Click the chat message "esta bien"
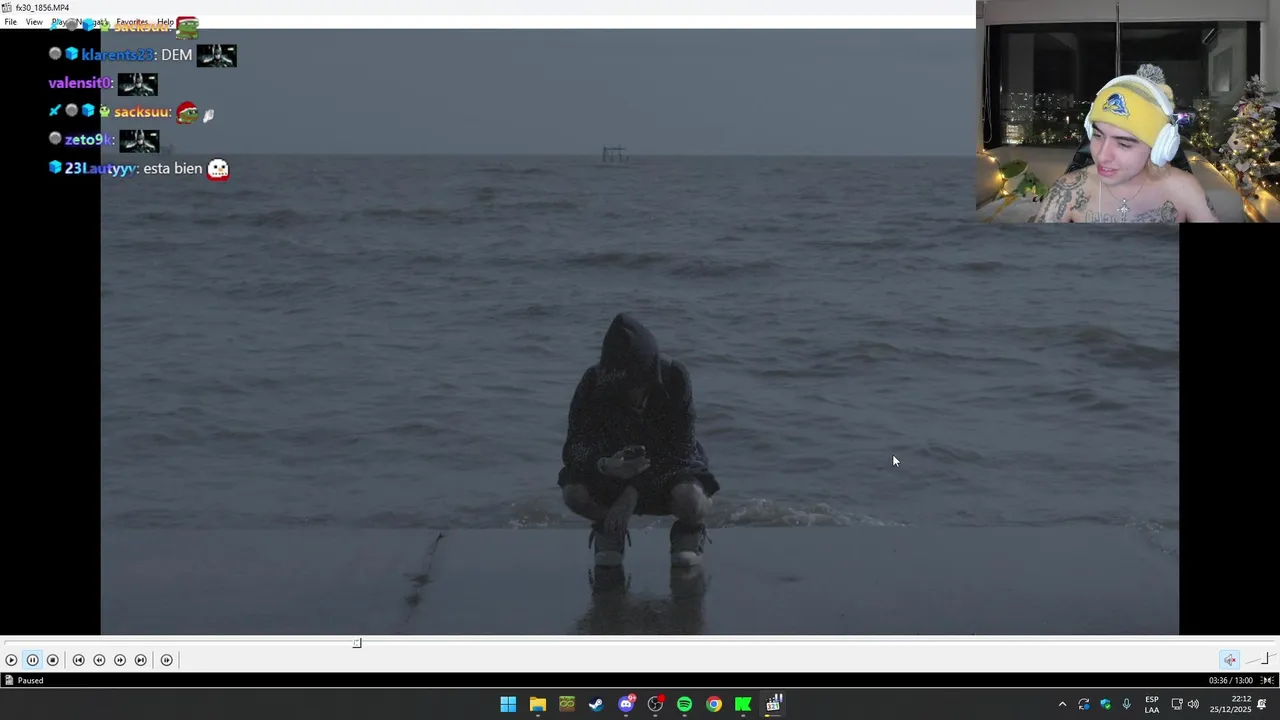This screenshot has height=720, width=1280. tap(173, 169)
